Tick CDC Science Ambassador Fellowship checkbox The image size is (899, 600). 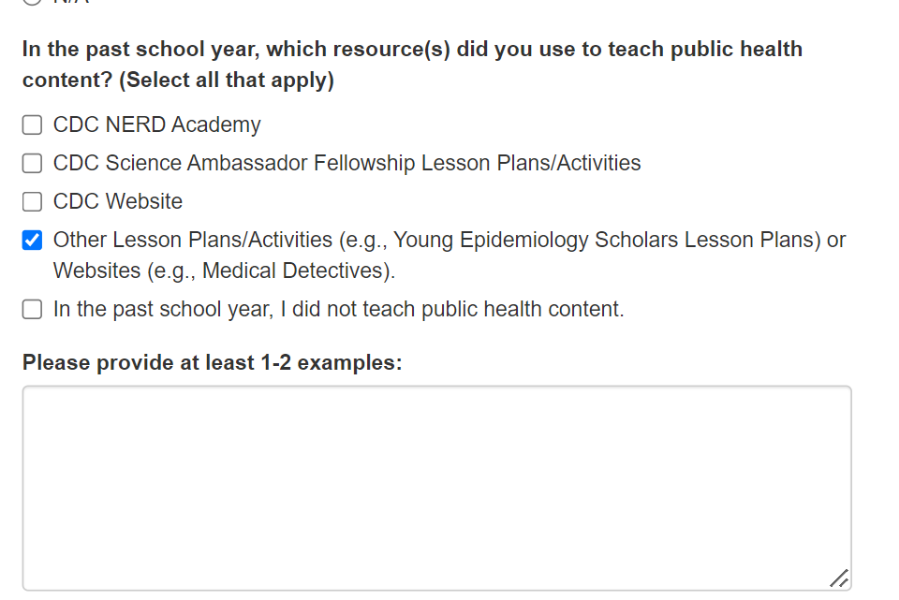coord(33,163)
